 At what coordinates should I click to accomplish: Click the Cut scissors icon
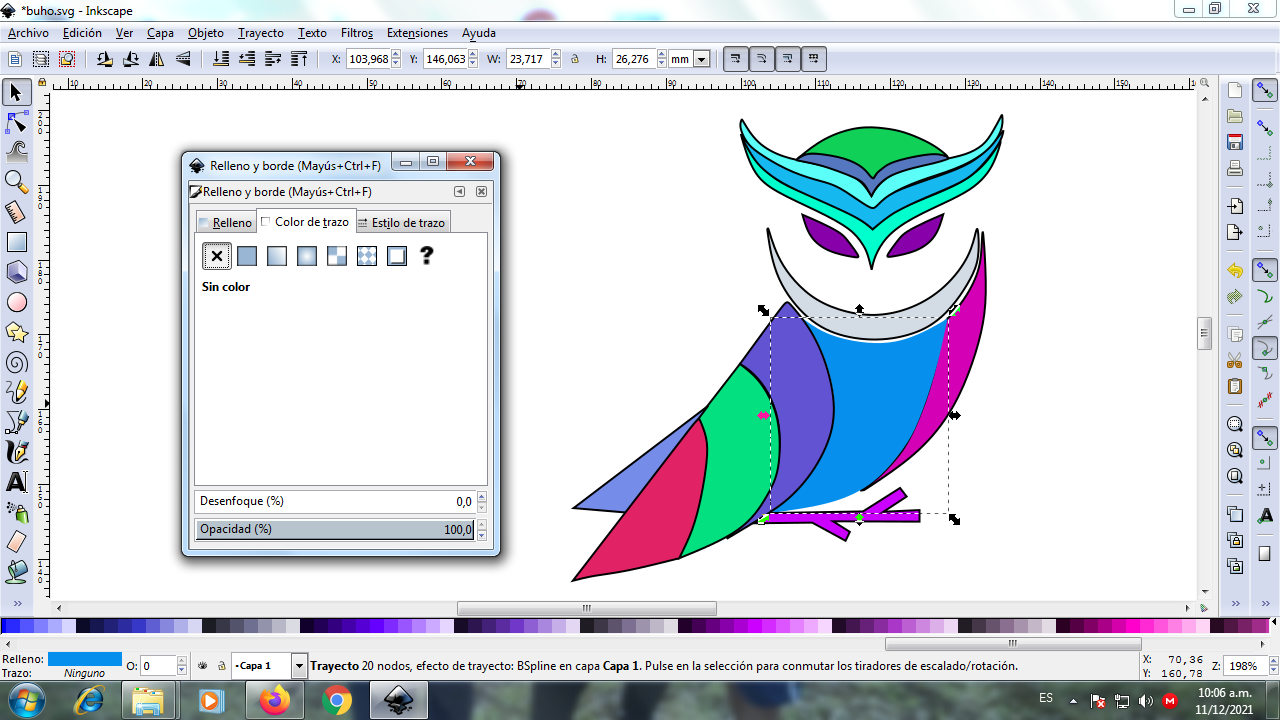1235,360
